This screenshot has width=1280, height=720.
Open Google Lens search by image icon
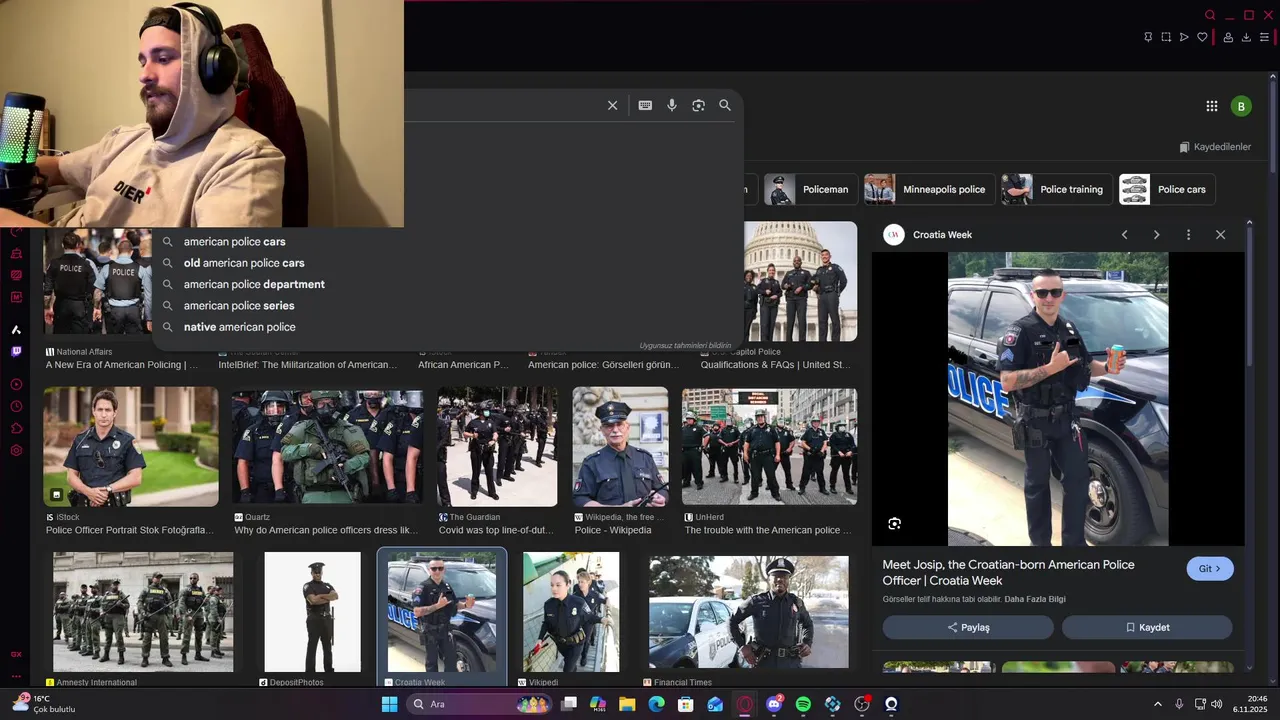click(698, 105)
